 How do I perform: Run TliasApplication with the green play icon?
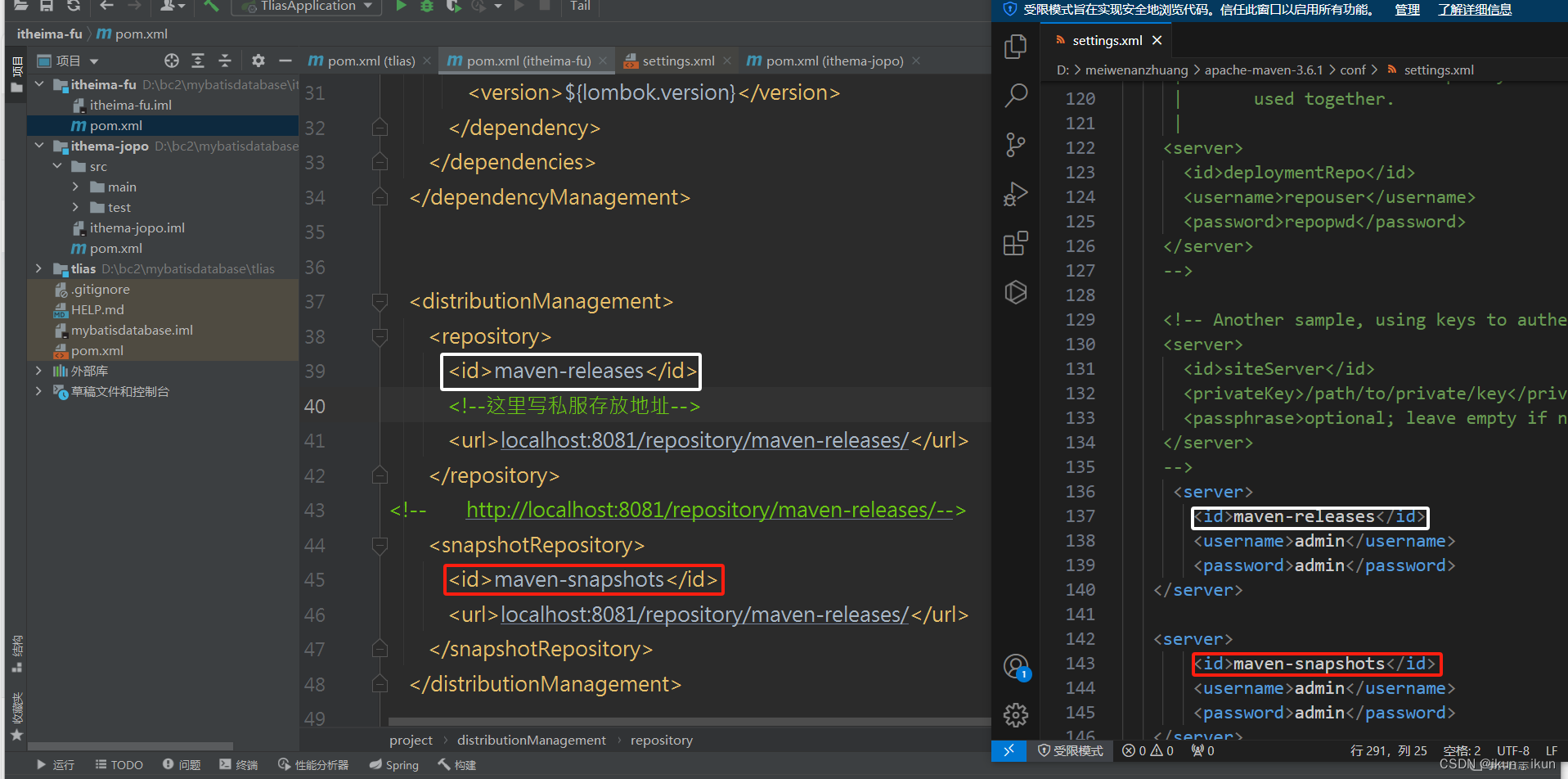click(x=401, y=6)
